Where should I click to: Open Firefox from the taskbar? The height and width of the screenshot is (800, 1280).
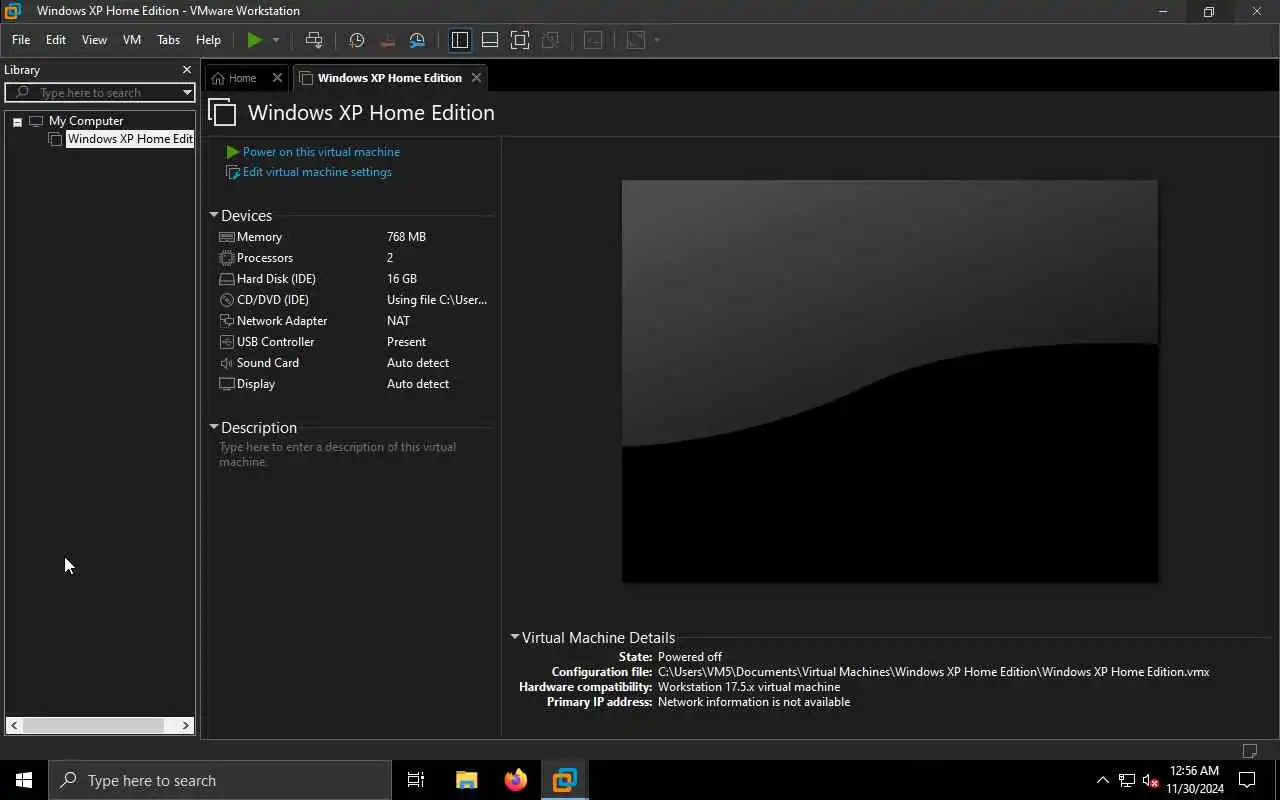tap(515, 780)
